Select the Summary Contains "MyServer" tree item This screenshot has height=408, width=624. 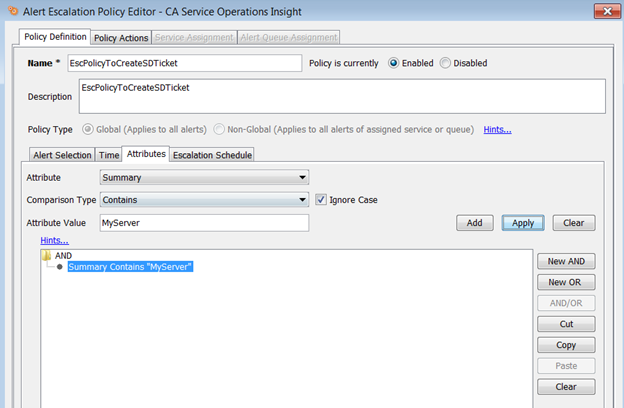(130, 267)
